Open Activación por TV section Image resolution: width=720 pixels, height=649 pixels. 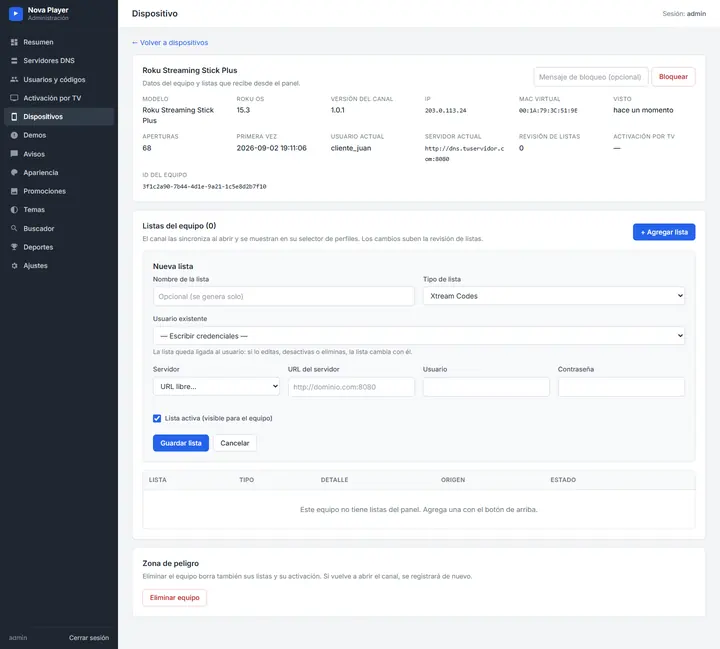point(59,98)
